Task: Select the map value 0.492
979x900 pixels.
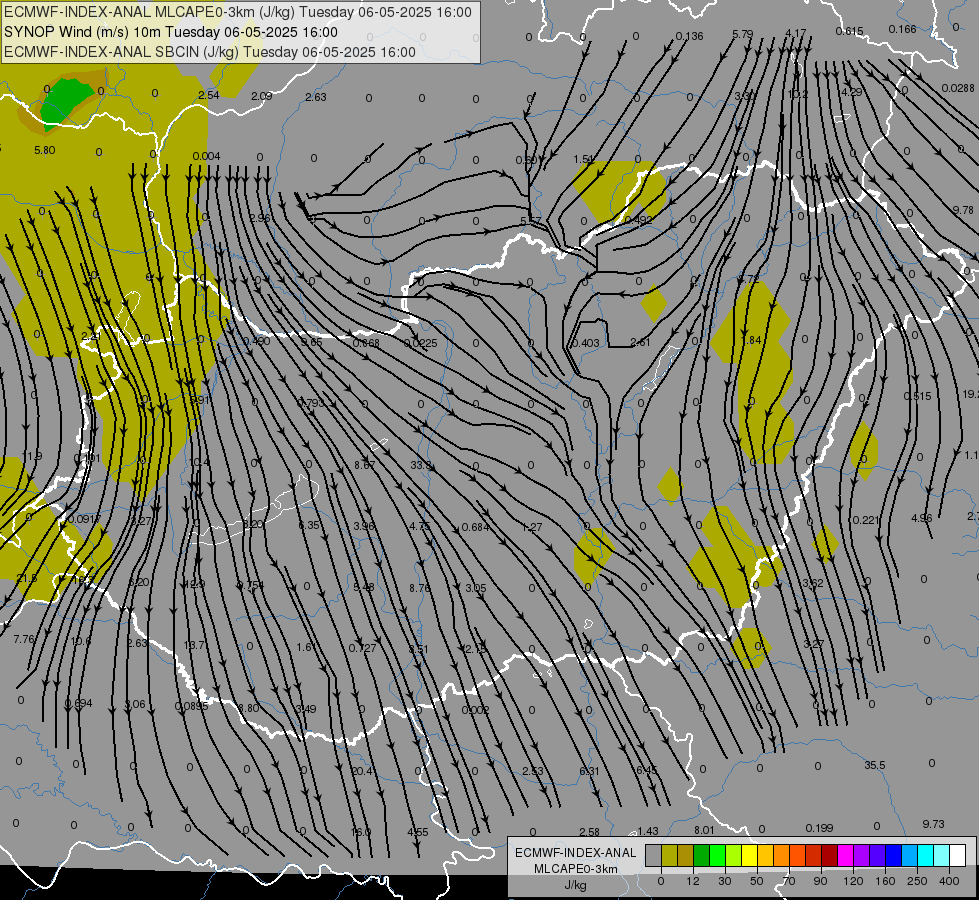Action: (638, 220)
